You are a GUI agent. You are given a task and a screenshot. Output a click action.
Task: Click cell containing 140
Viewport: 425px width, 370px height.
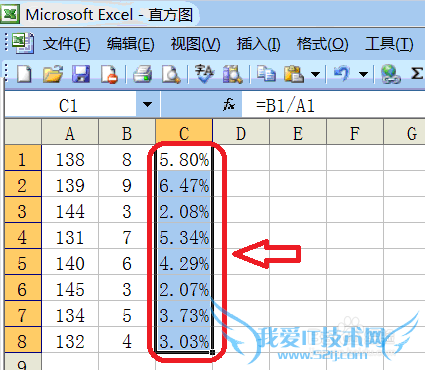(x=70, y=262)
